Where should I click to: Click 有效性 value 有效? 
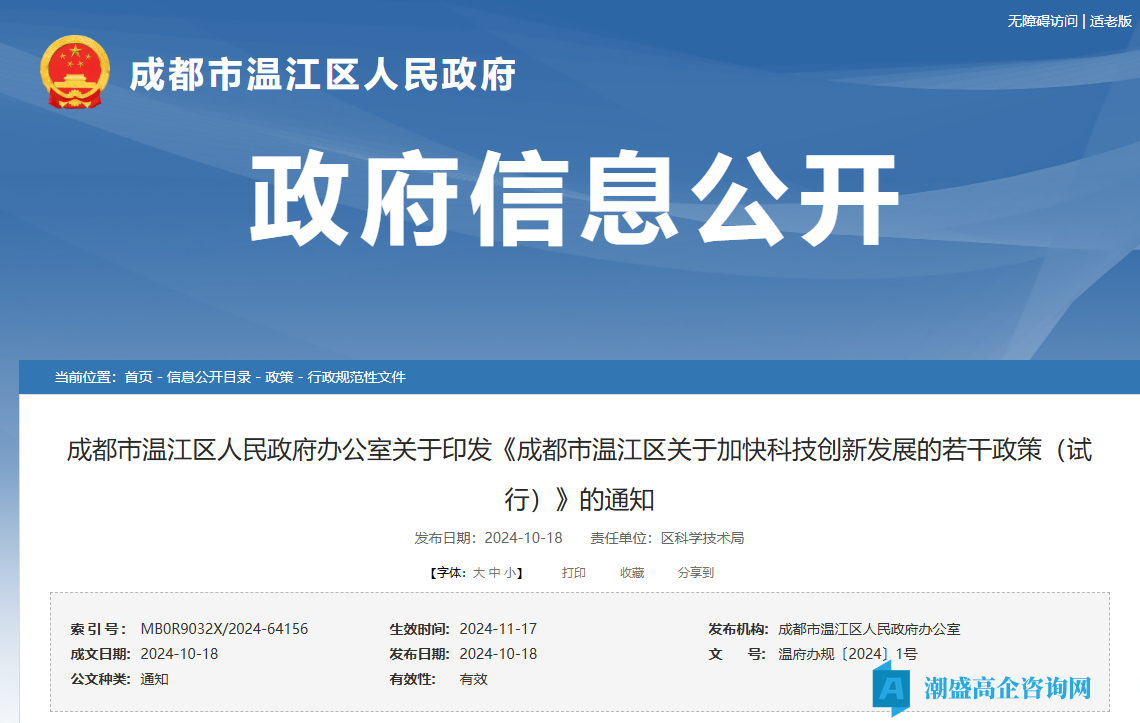click(474, 679)
